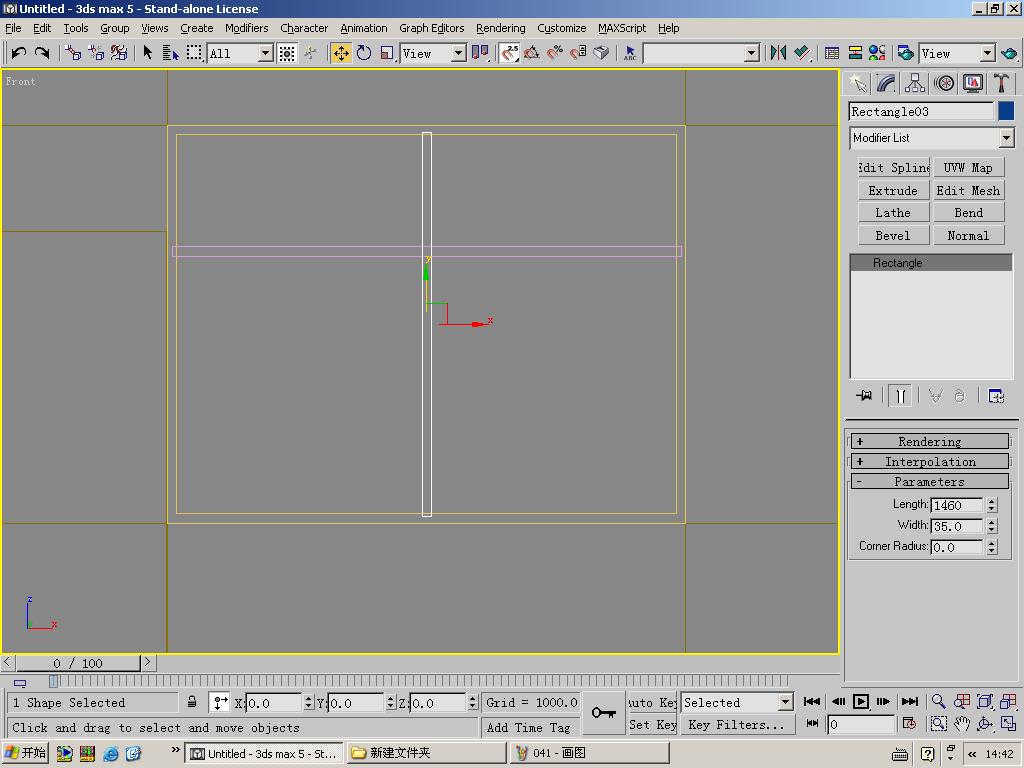
Task: Toggle Percent Snap on the toolbar
Action: click(x=555, y=53)
